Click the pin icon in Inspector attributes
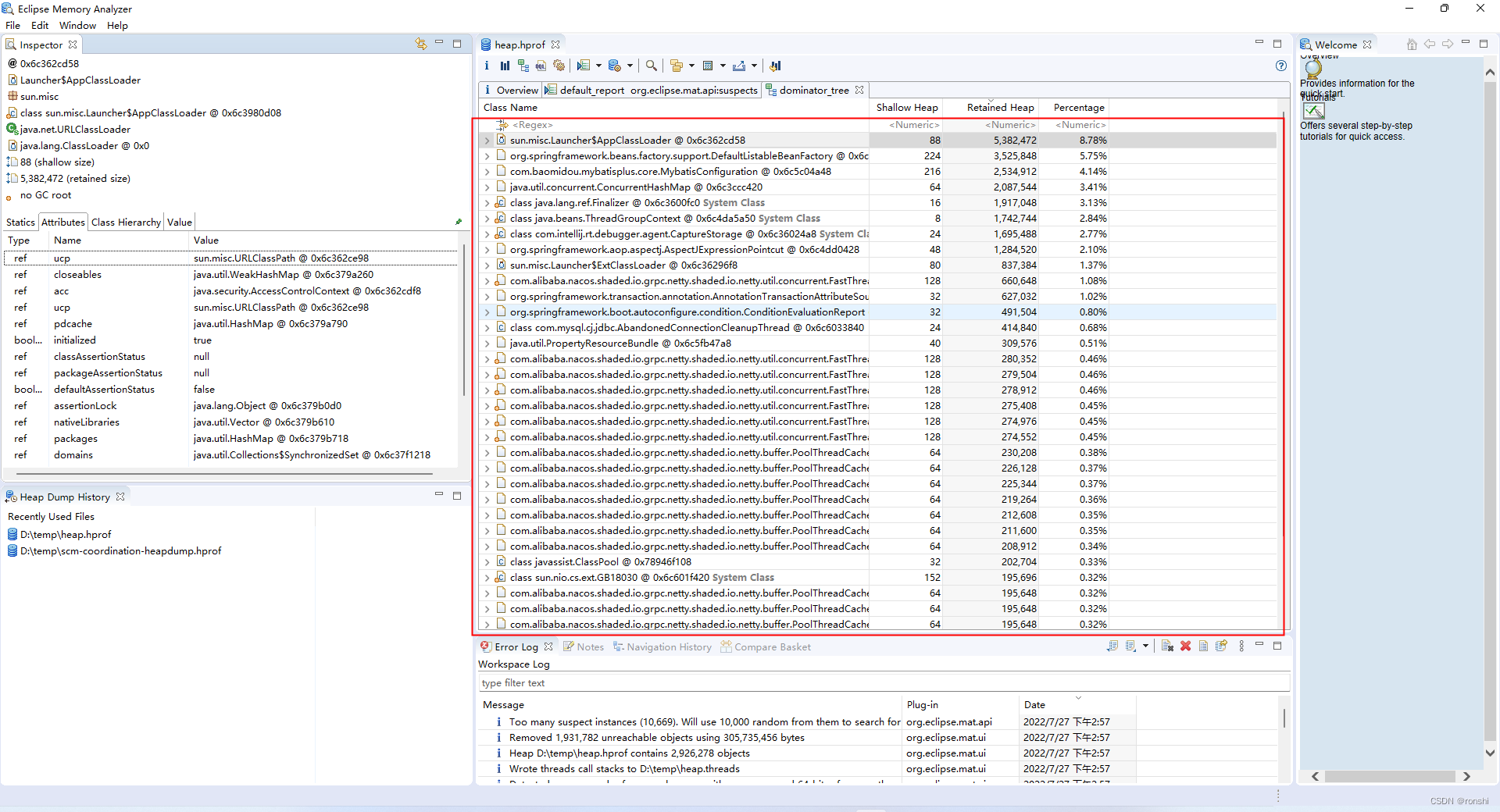1500x812 pixels. pyautogui.click(x=459, y=222)
